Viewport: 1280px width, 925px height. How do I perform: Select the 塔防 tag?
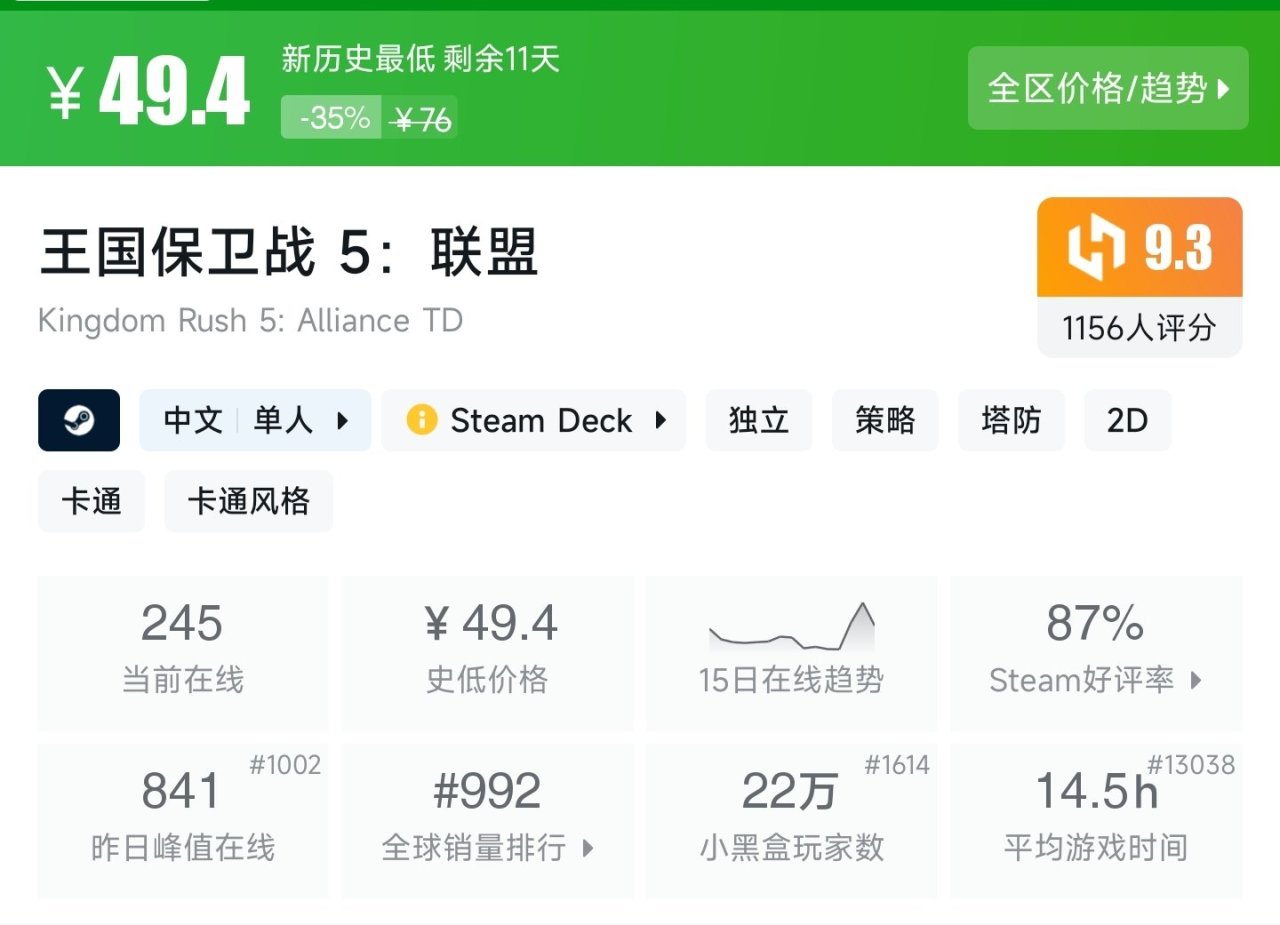click(x=1011, y=420)
